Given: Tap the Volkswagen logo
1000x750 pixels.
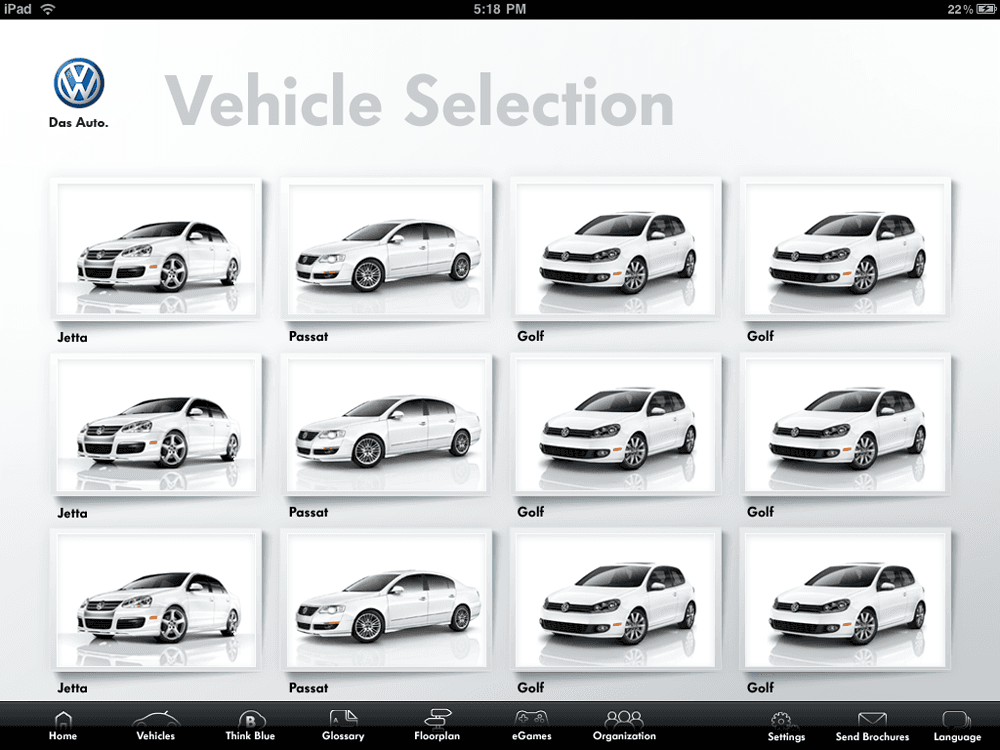Looking at the screenshot, I should point(78,83).
